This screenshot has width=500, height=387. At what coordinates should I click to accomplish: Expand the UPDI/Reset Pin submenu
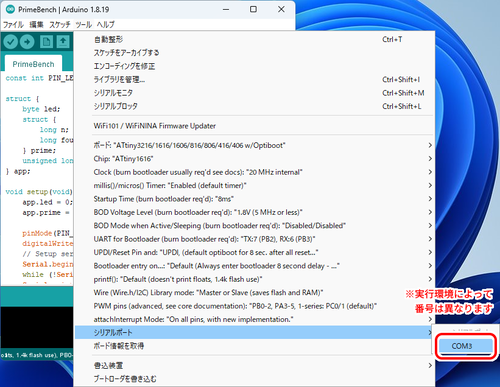(254, 252)
